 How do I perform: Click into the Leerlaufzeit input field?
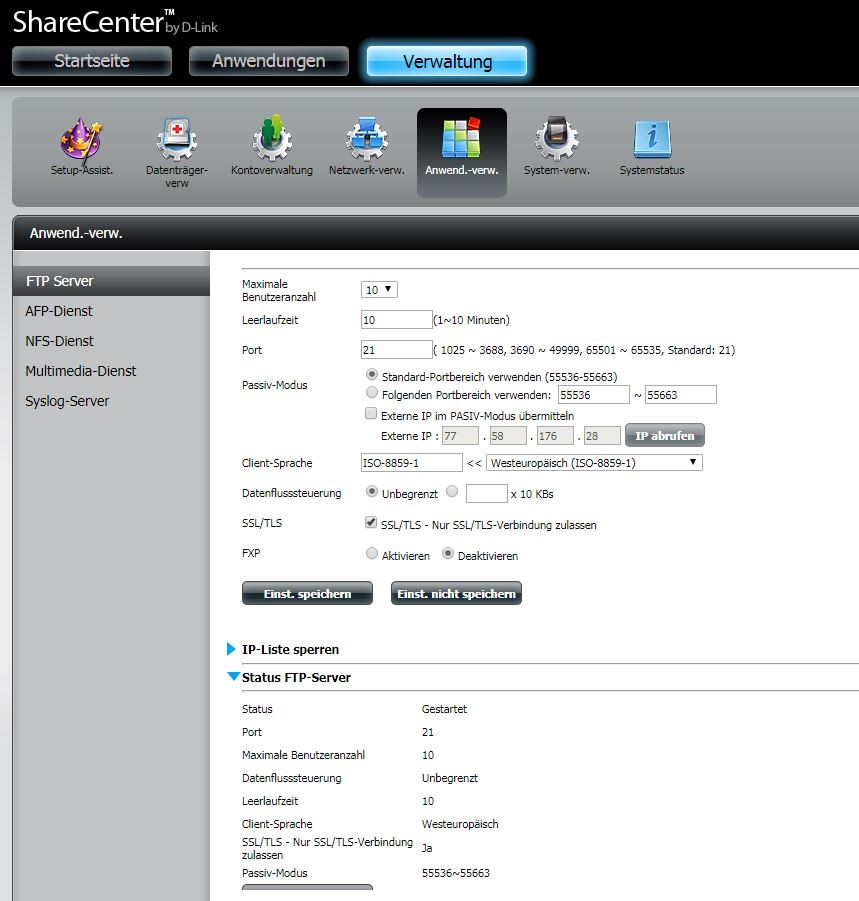(x=396, y=320)
